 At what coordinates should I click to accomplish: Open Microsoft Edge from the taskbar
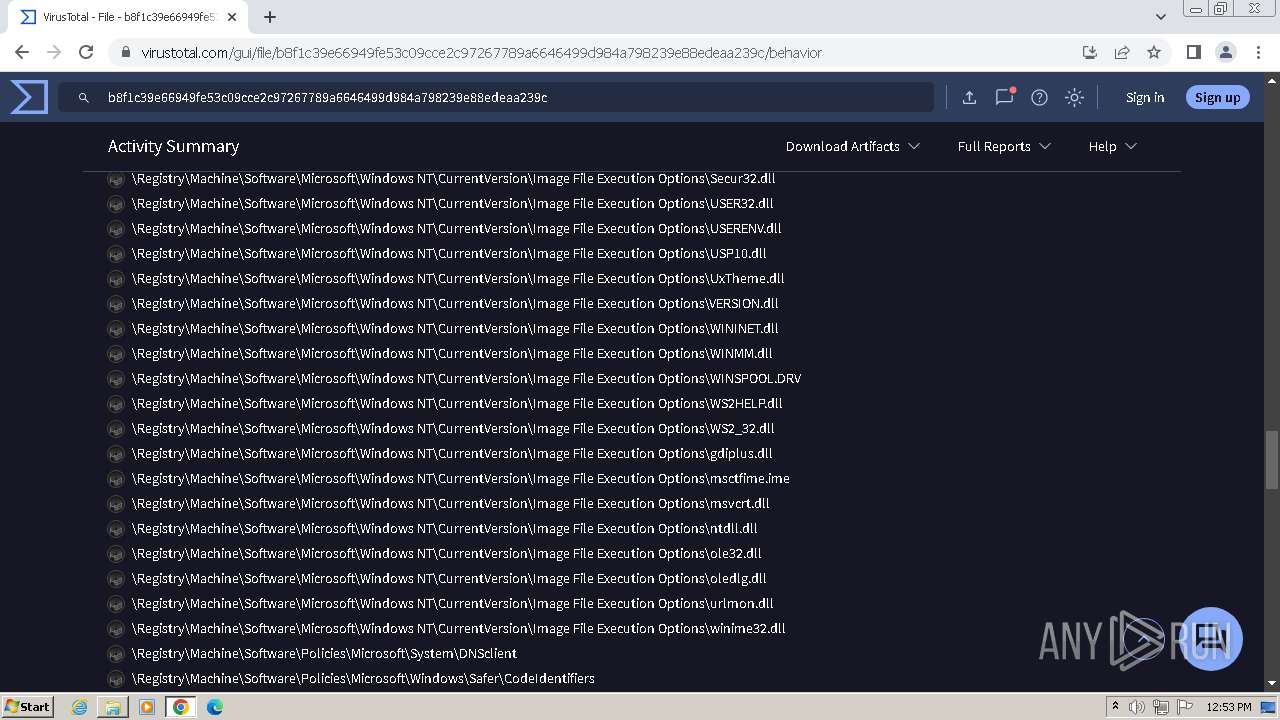tap(215, 707)
